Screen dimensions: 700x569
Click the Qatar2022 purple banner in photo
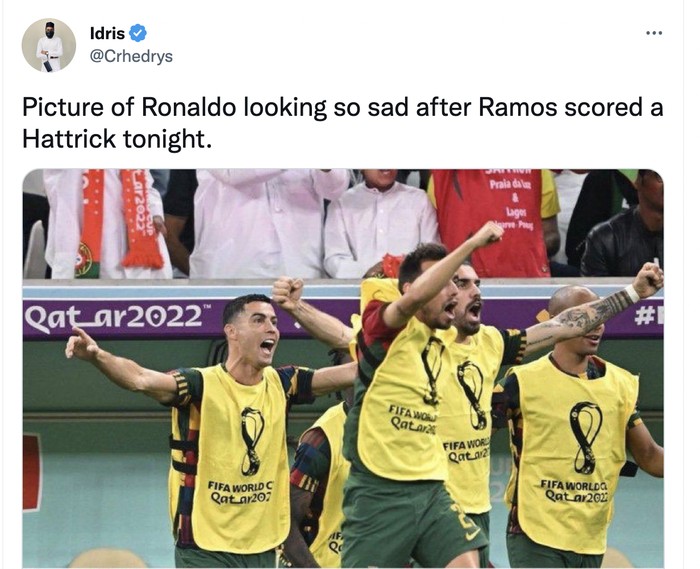(117, 318)
